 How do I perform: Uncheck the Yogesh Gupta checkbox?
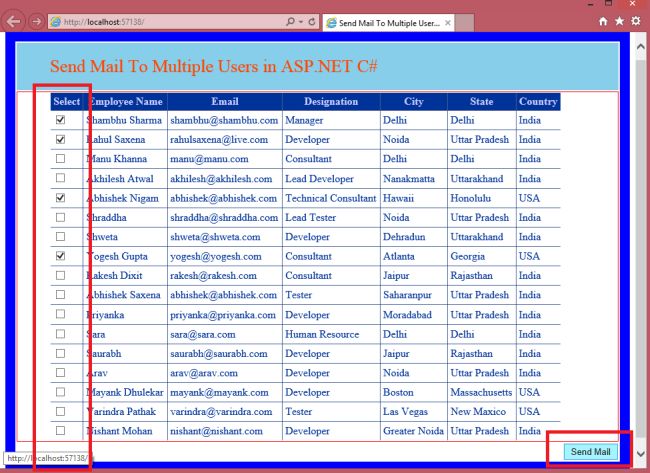61,256
